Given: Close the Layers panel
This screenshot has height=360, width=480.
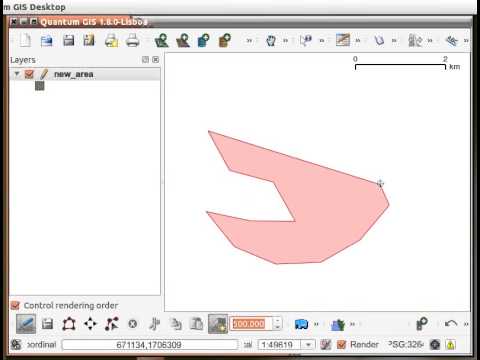Looking at the screenshot, I should coord(155,60).
